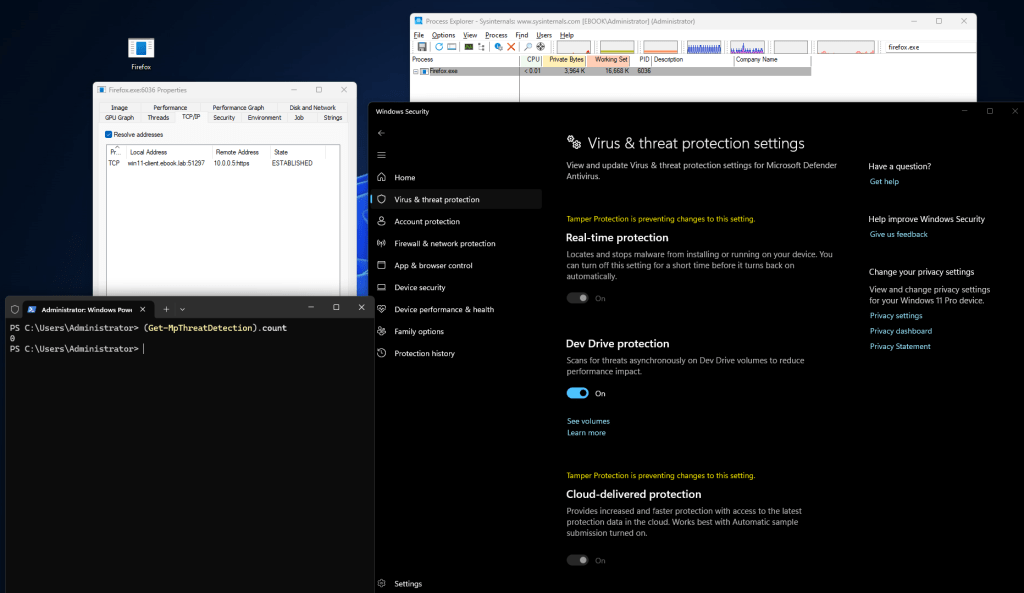Uncheck the Resolve addresses checkbox
This screenshot has width=1024, height=593.
click(x=109, y=134)
